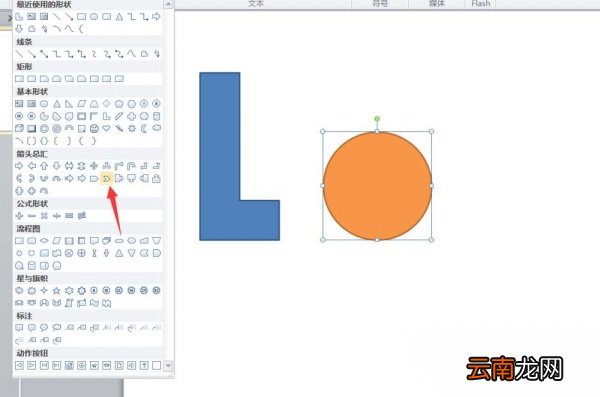Select the U-Turn Arrow shape
The width and height of the screenshot is (600, 397).
(132, 166)
